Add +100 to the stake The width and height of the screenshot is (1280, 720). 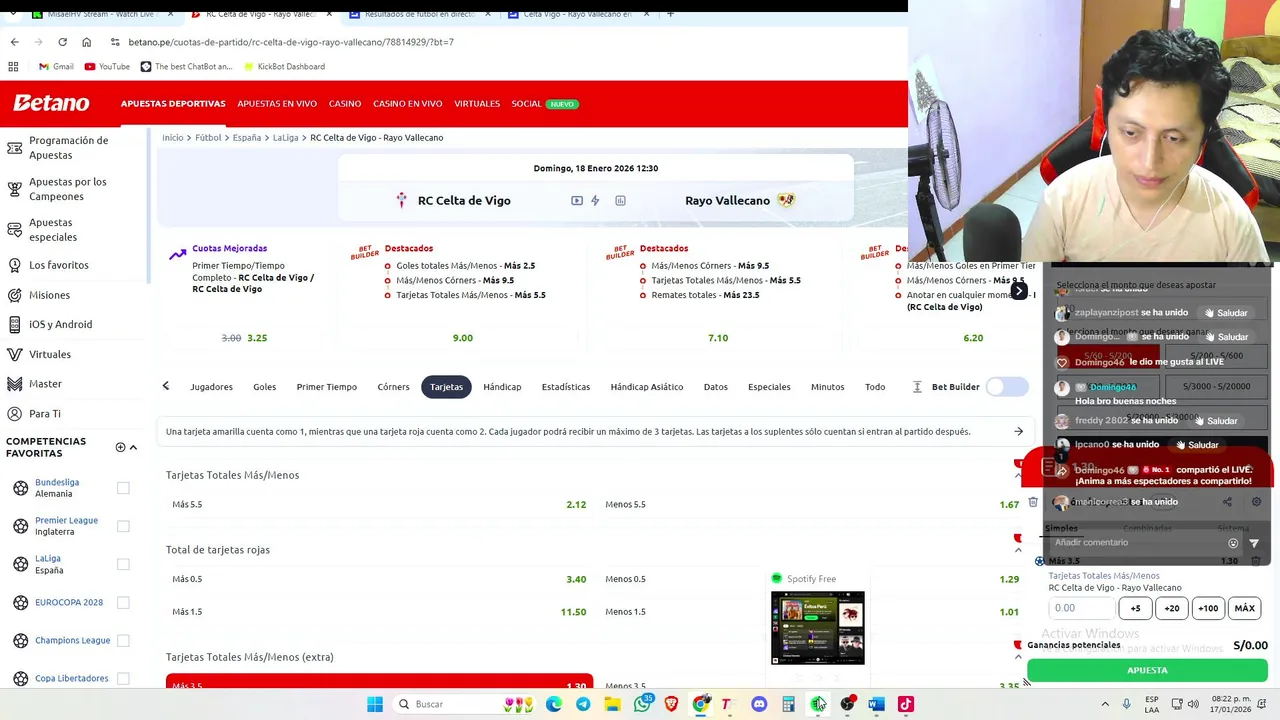pos(1208,608)
